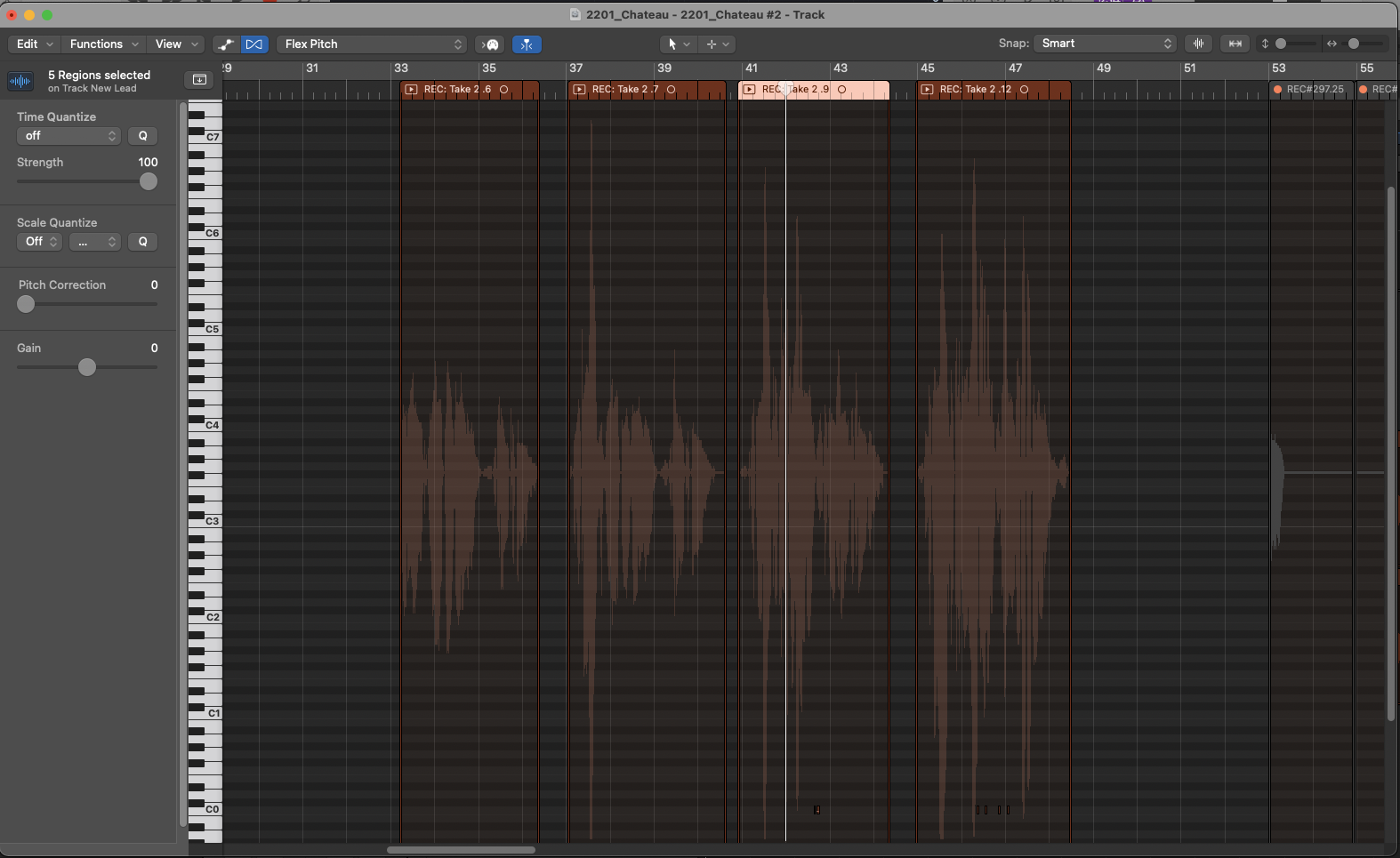The width and height of the screenshot is (1400, 858).
Task: Click the document icon in title bar
Action: coord(575,14)
